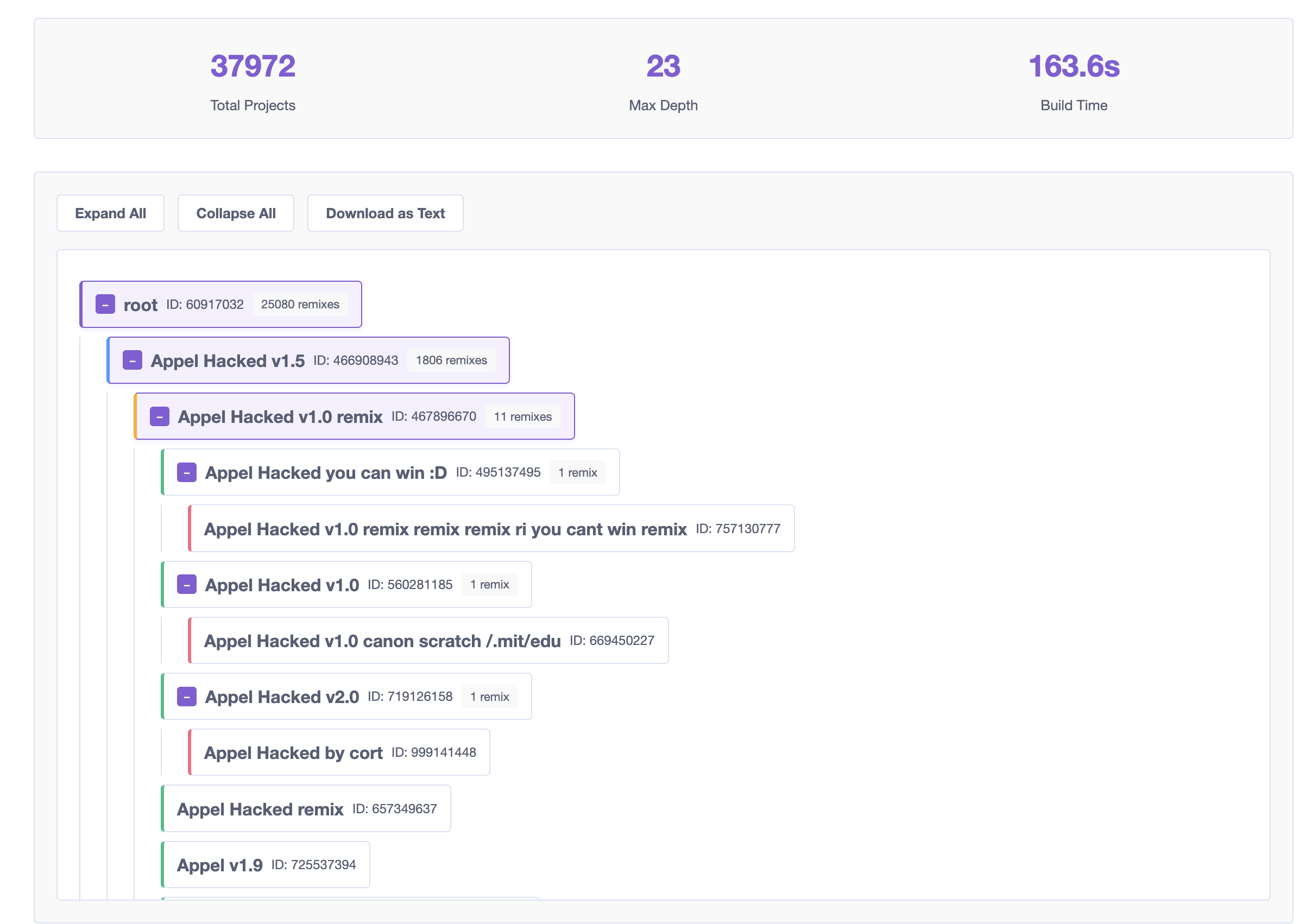Click the Max Depth value 23
Image resolution: width=1312 pixels, height=924 pixels.
[x=664, y=66]
